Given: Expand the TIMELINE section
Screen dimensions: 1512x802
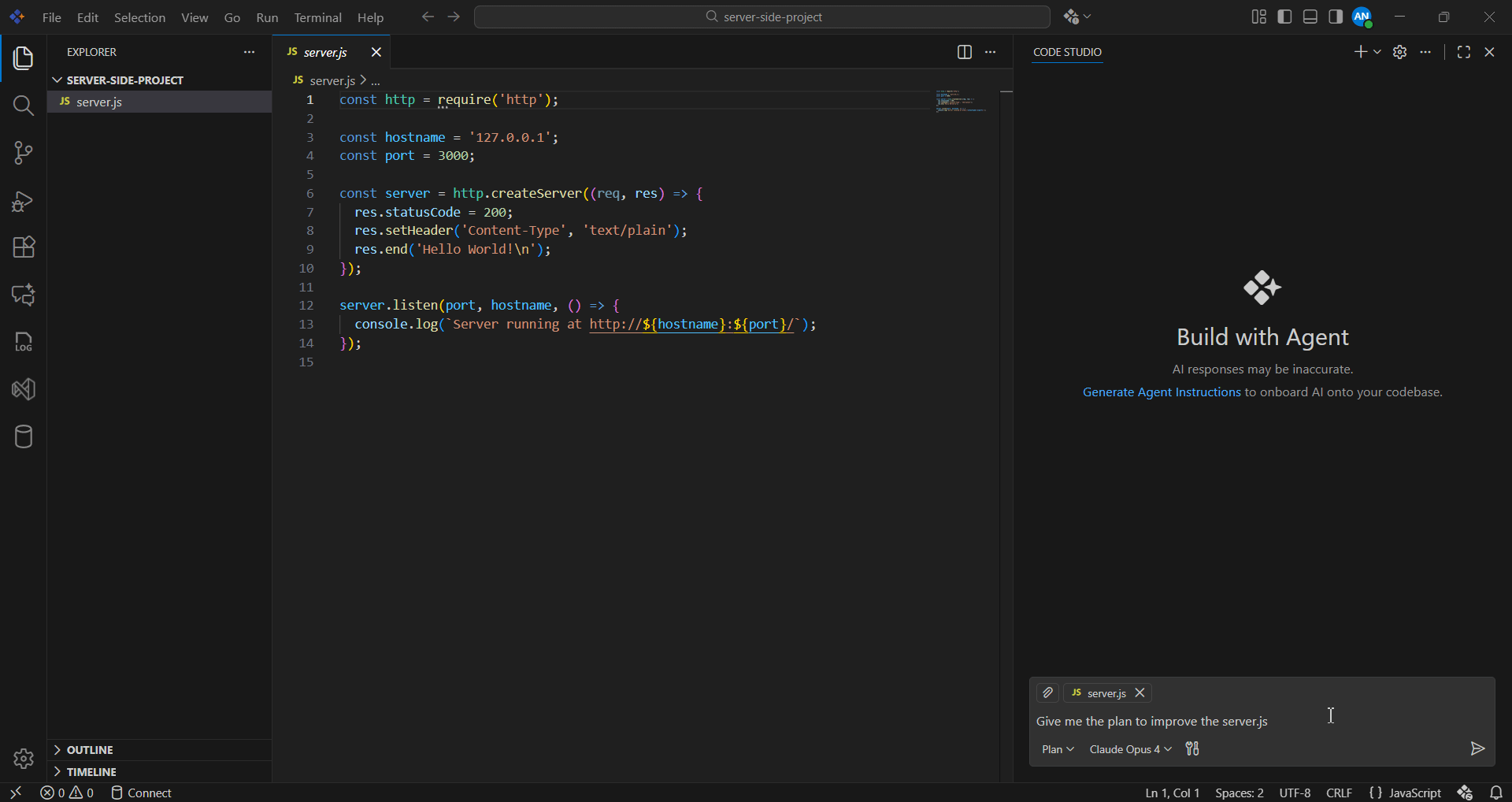Looking at the screenshot, I should pyautogui.click(x=91, y=772).
